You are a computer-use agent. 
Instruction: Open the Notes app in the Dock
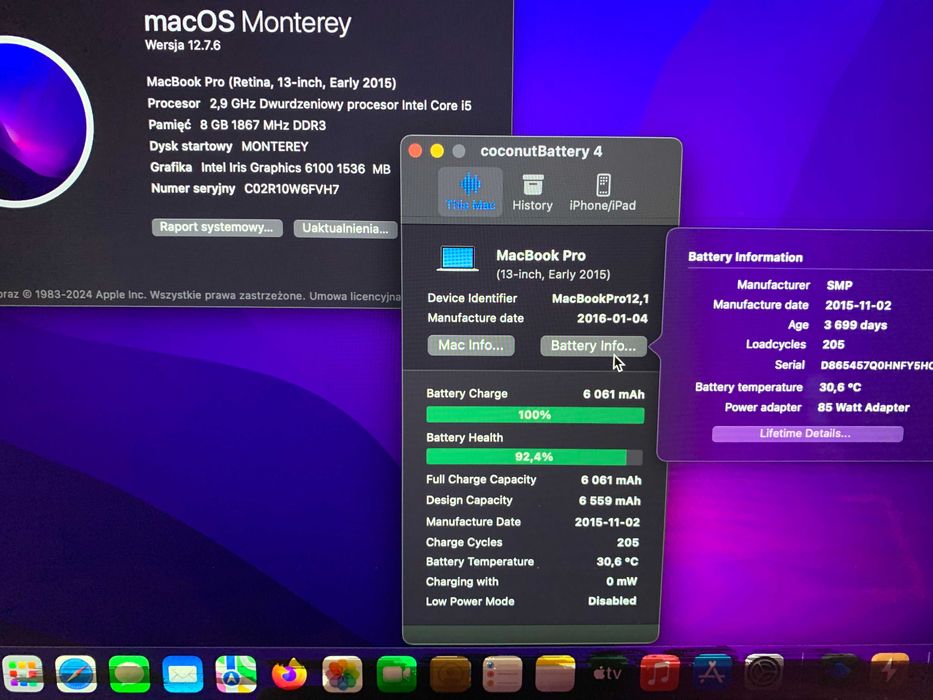tap(555, 673)
